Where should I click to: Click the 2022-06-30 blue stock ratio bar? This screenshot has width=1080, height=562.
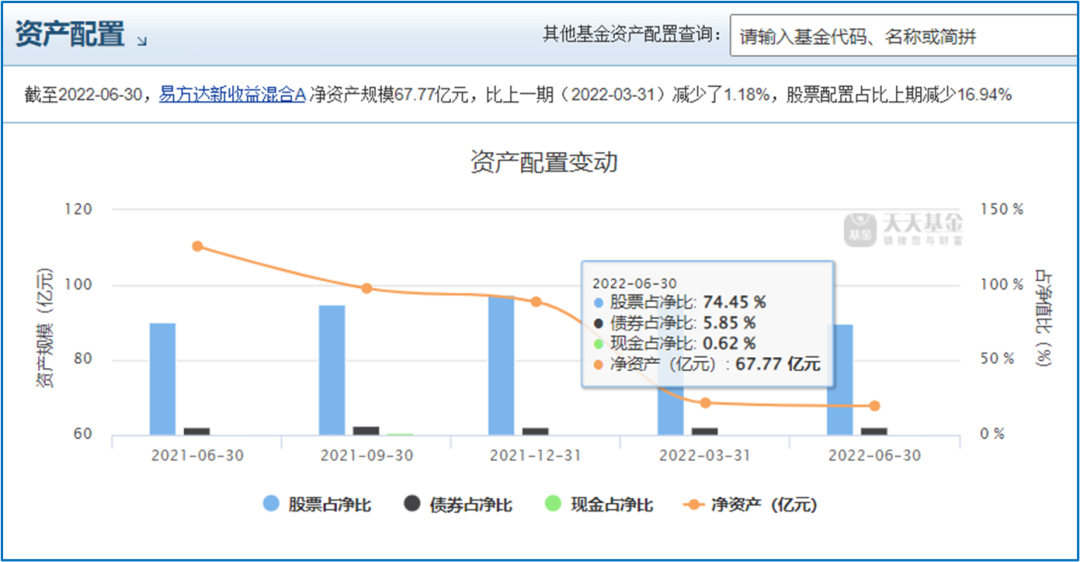pos(840,379)
